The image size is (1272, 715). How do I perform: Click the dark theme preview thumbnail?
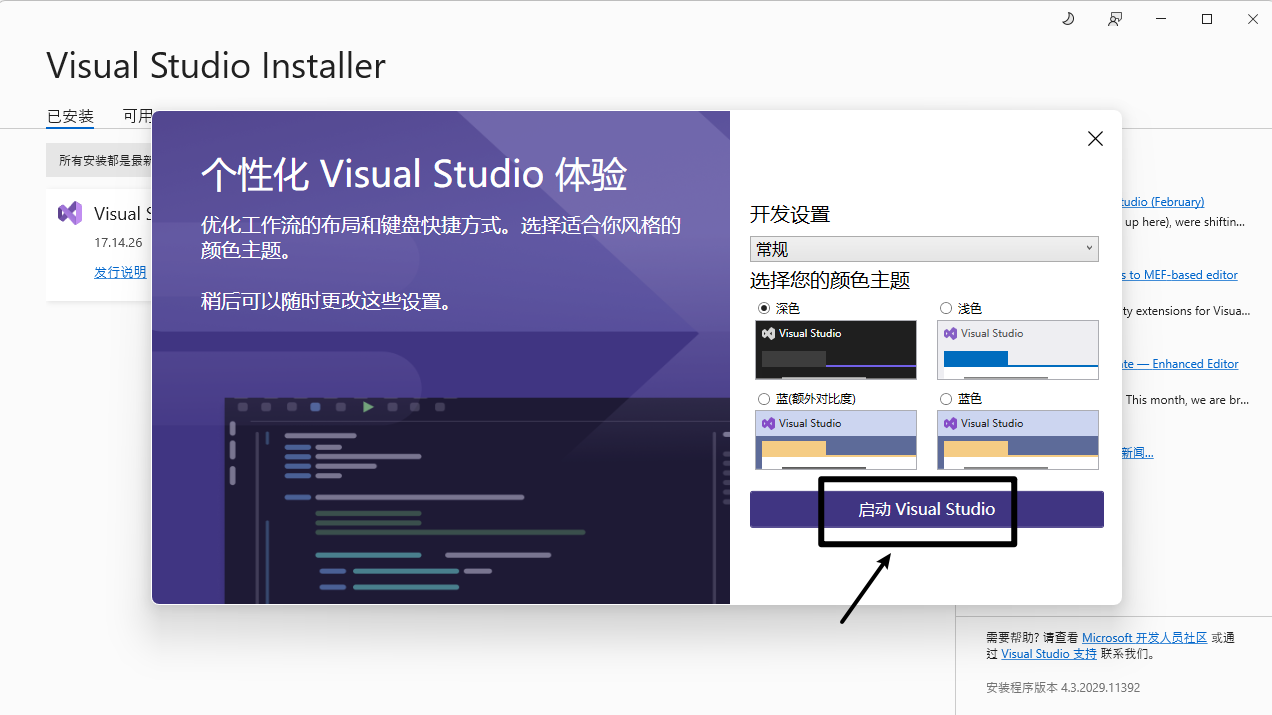click(836, 350)
